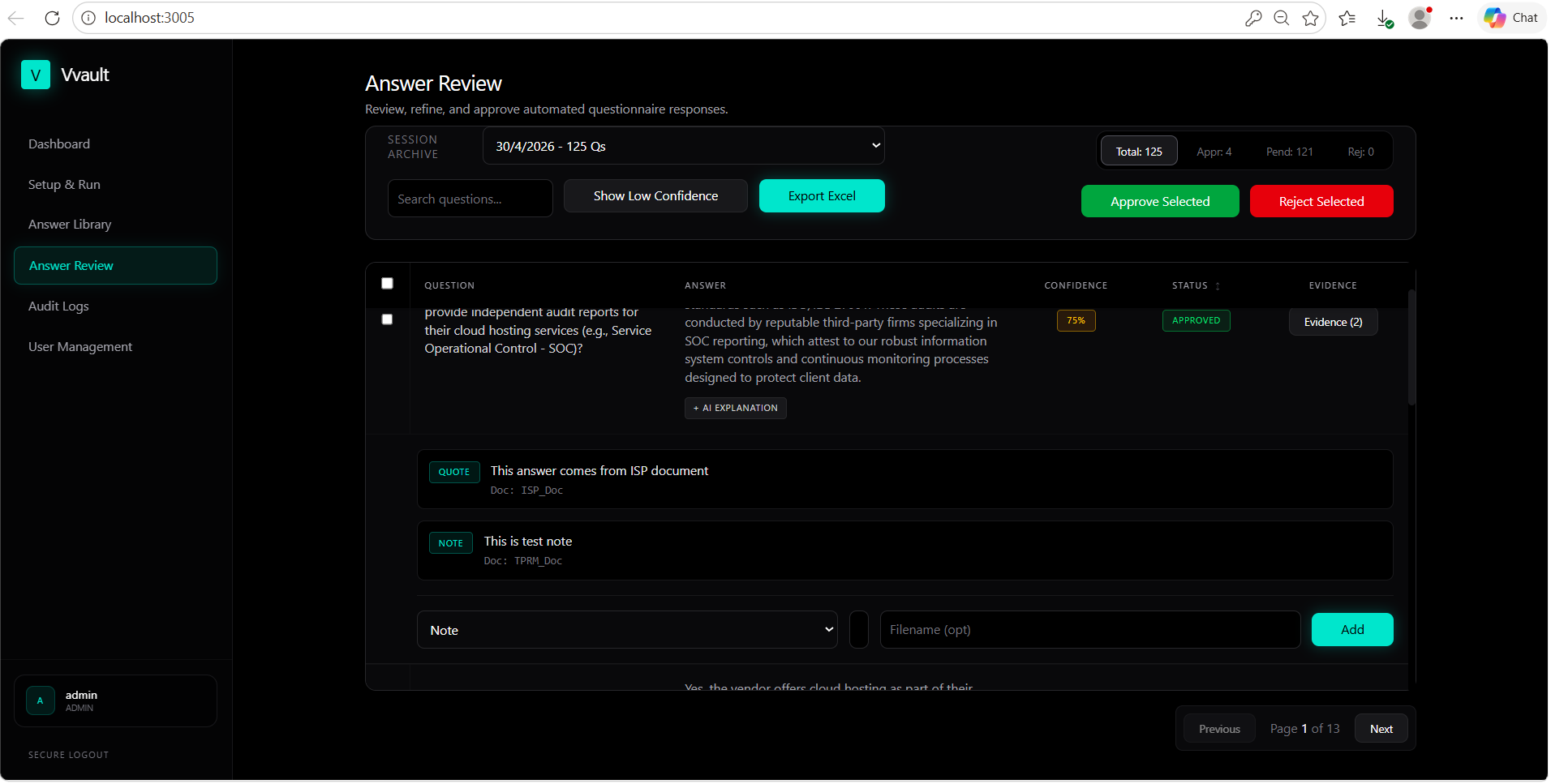The height and width of the screenshot is (784, 1551).
Task: Click 'Page 1 of 13' indicator
Action: (x=1304, y=729)
